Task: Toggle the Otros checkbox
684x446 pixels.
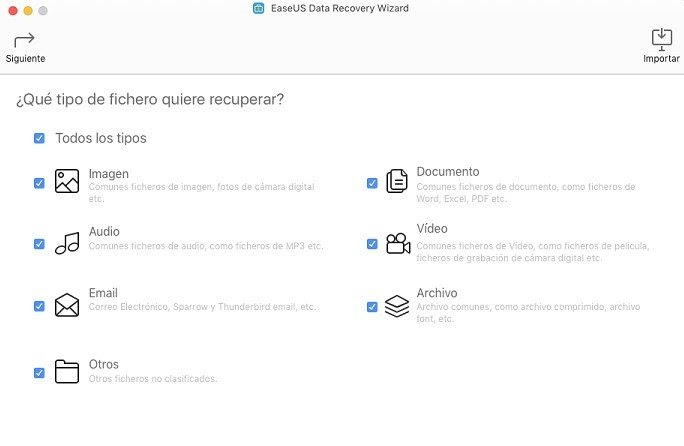Action: [x=39, y=373]
